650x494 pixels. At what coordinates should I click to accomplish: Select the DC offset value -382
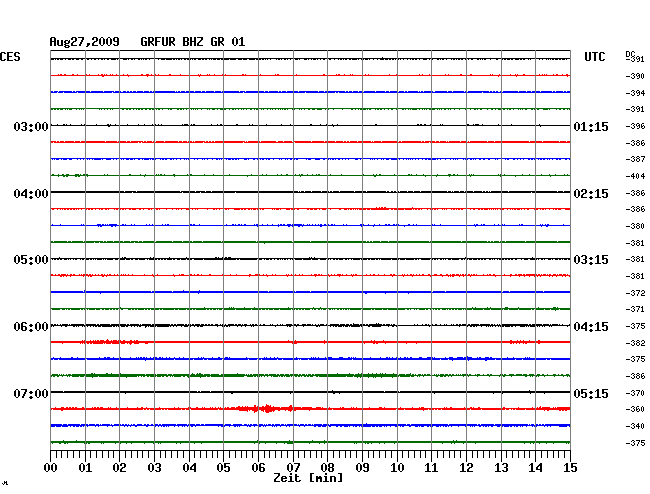coord(635,343)
